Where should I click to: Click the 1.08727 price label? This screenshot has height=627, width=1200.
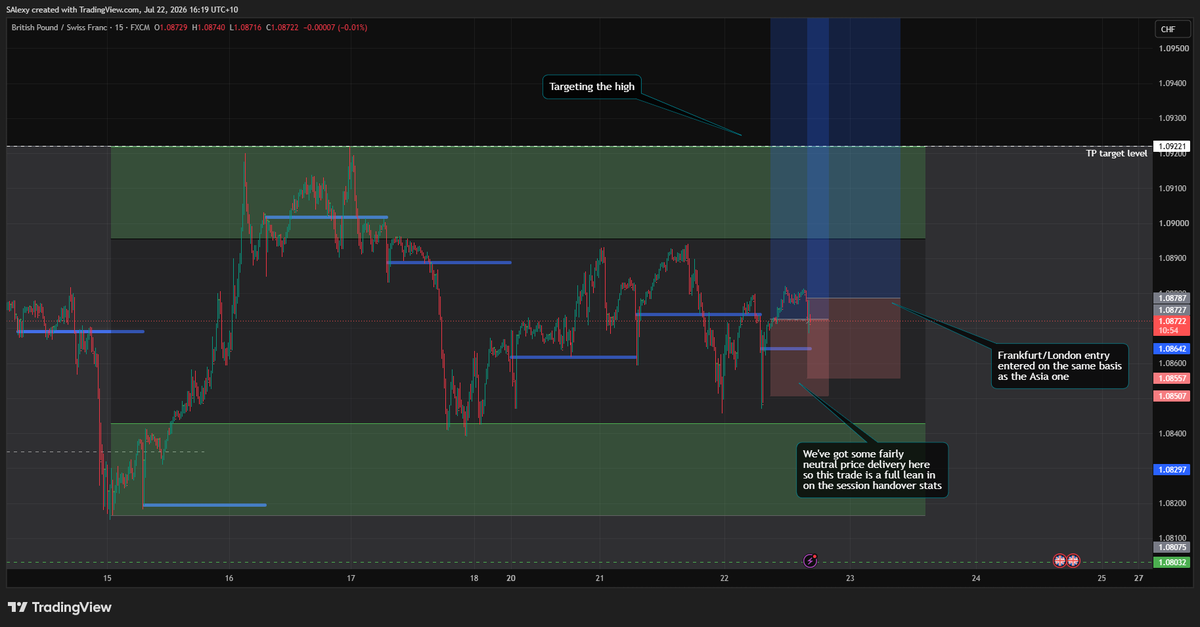(x=1172, y=310)
